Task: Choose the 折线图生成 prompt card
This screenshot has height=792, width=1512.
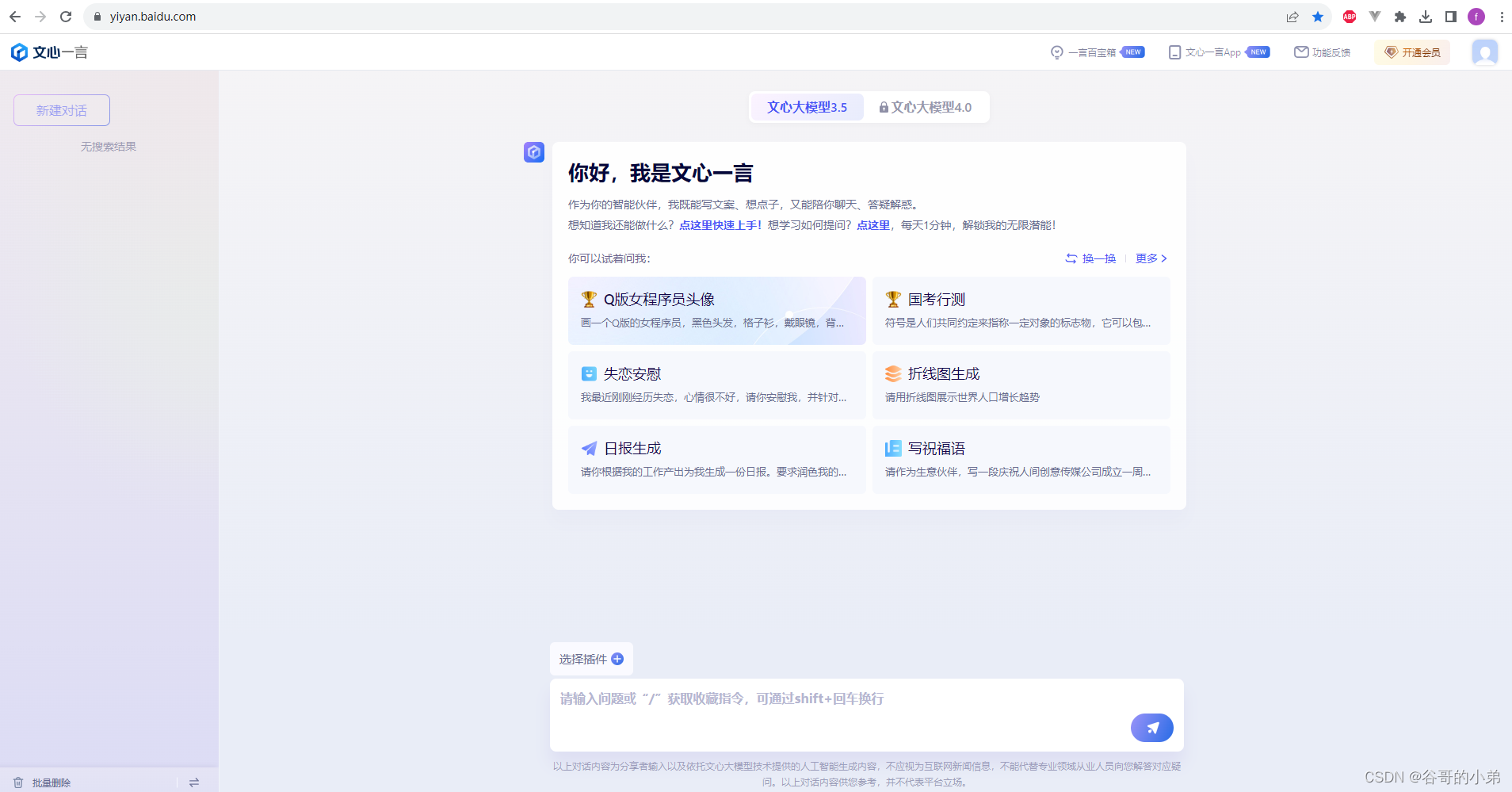Action: tap(1021, 385)
